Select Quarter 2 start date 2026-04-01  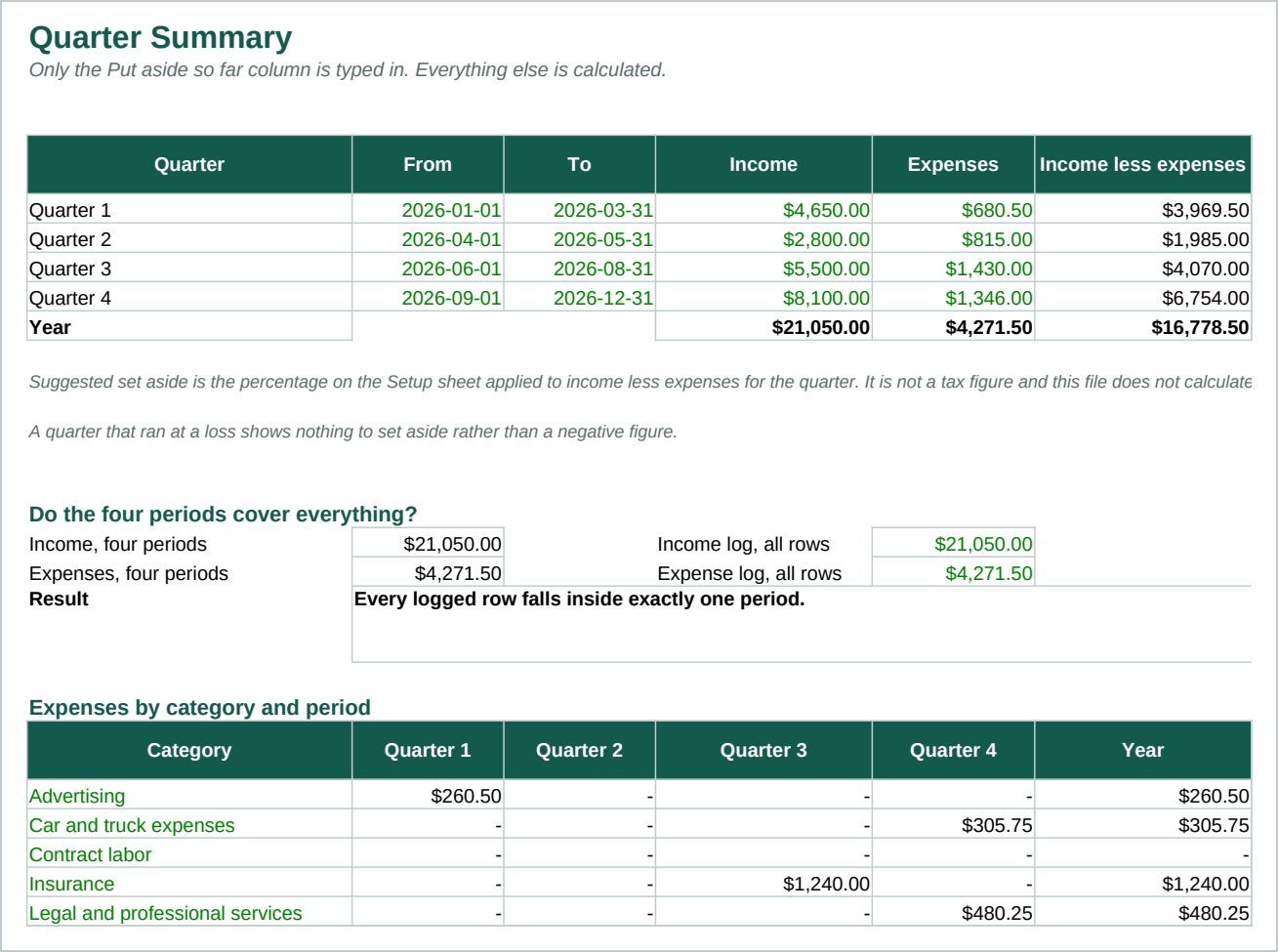[428, 239]
